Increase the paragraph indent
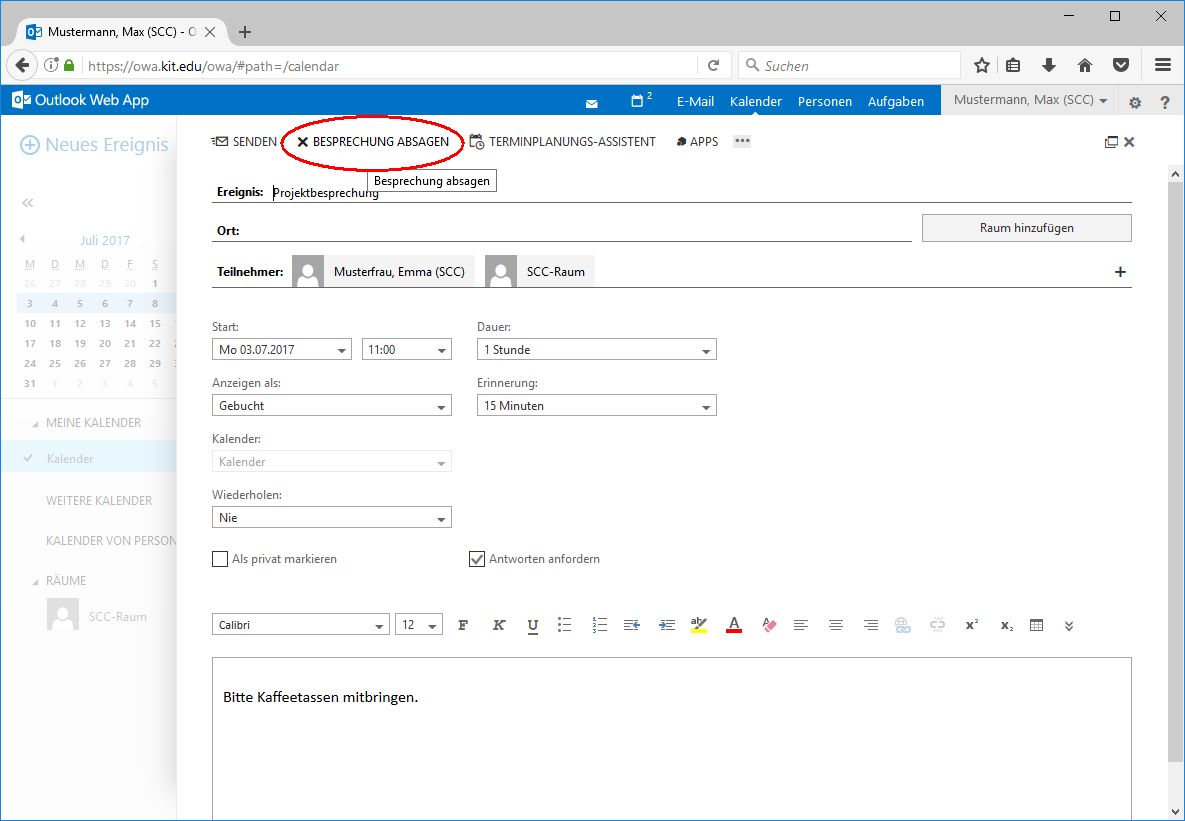 coord(667,625)
